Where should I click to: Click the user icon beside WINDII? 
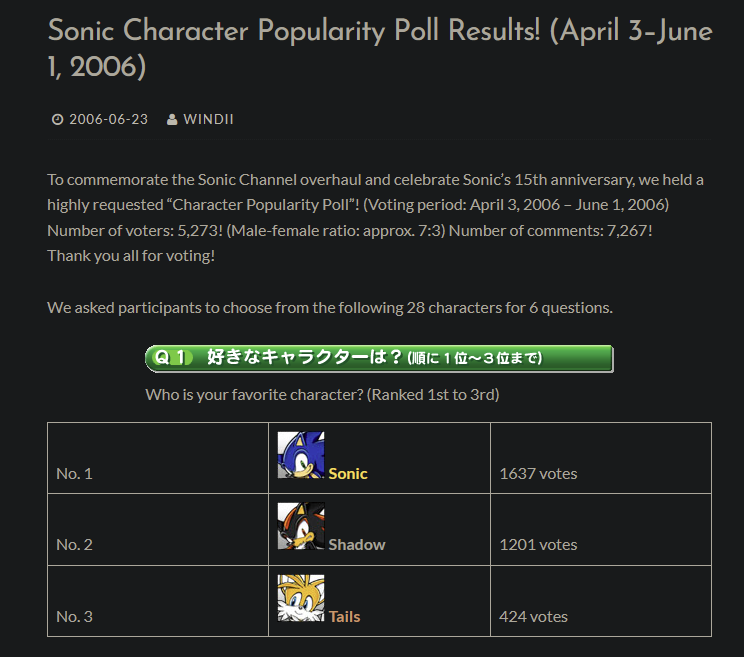tap(172, 120)
